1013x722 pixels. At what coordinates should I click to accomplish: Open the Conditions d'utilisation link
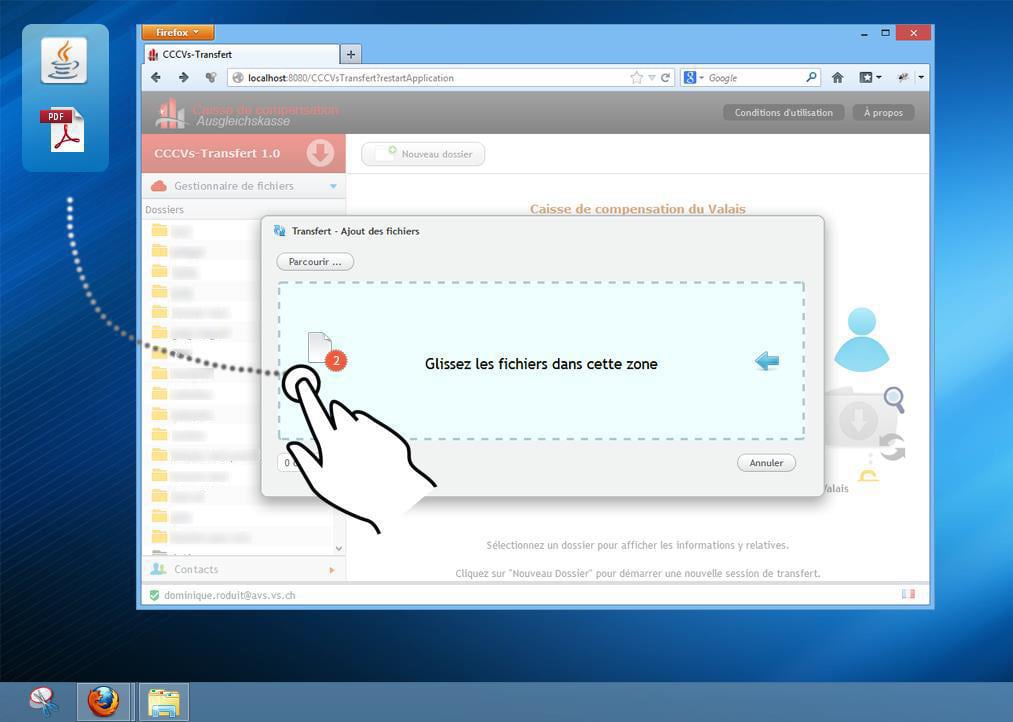(783, 112)
